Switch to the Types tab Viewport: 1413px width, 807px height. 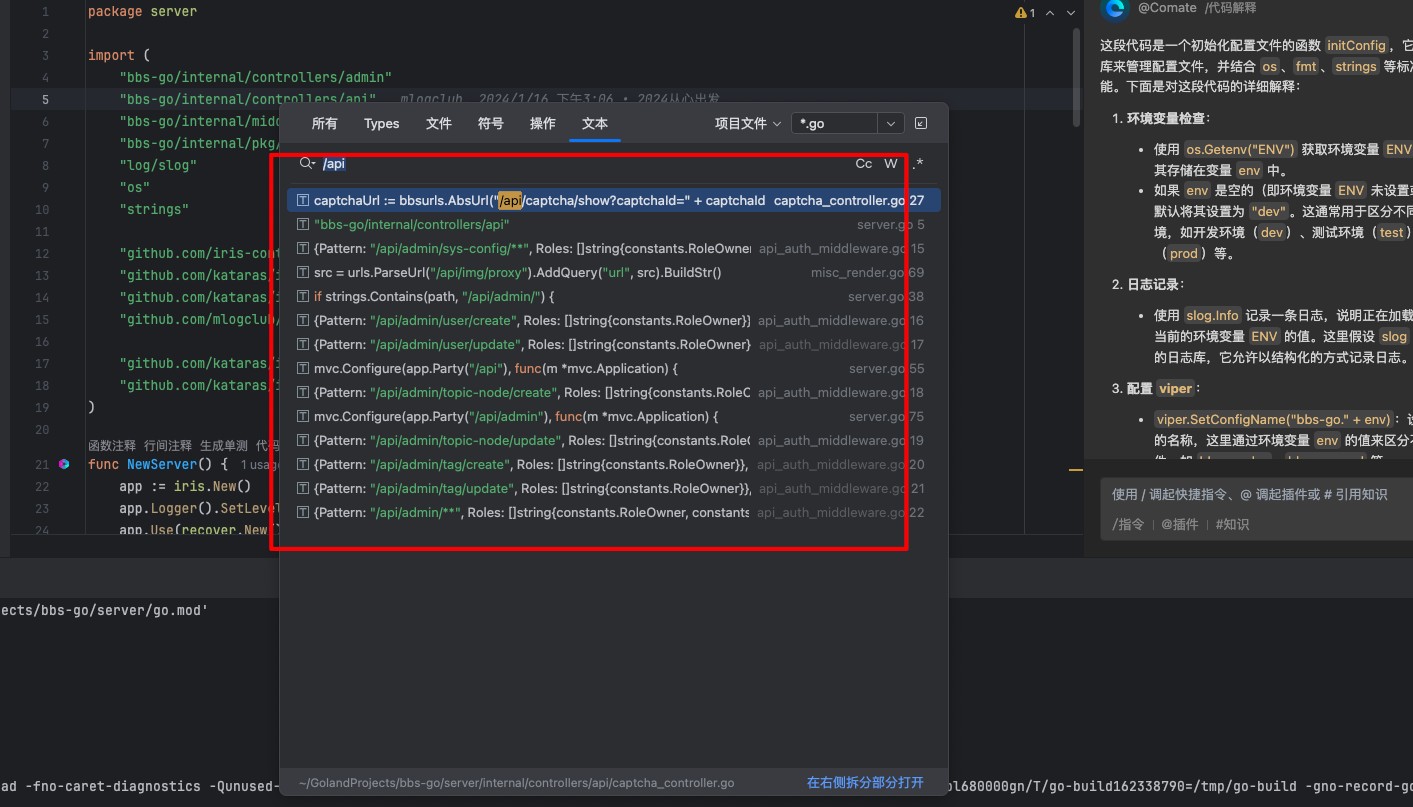point(382,123)
